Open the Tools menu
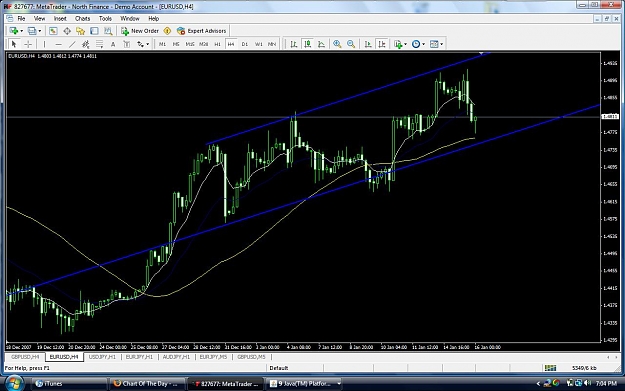Image resolution: width=625 pixels, height=391 pixels. click(105, 18)
